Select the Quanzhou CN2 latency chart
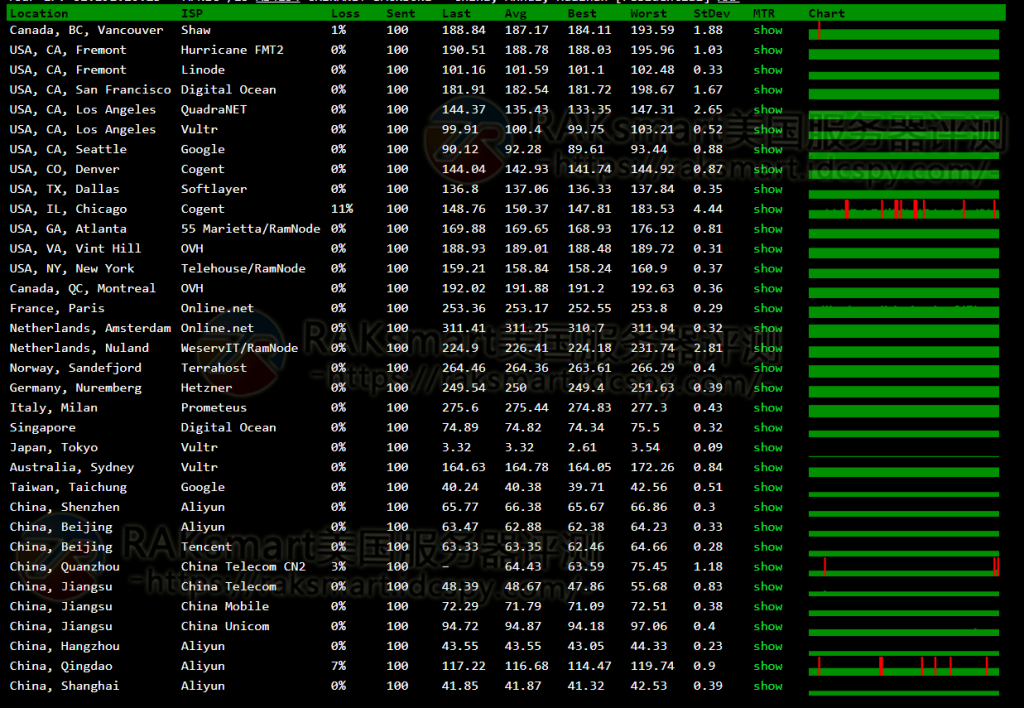 (904, 567)
